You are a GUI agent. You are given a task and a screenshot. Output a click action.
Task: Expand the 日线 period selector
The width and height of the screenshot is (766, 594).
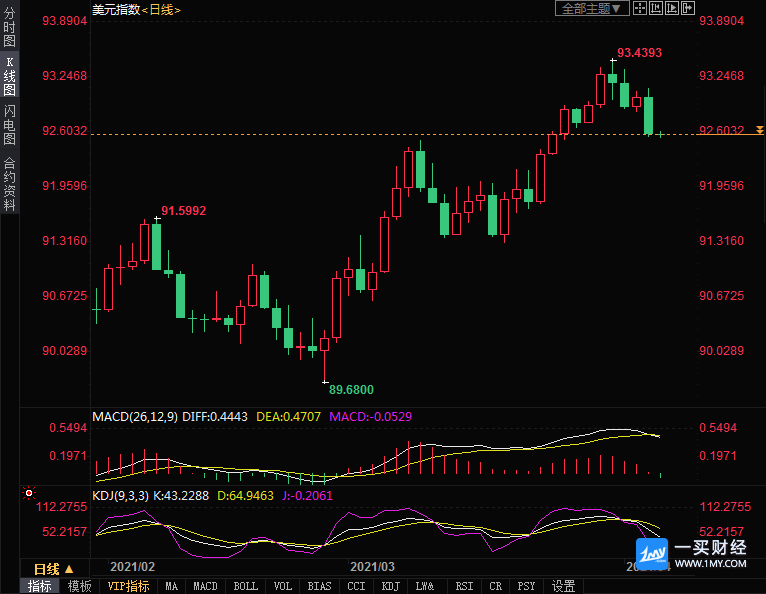[54, 569]
